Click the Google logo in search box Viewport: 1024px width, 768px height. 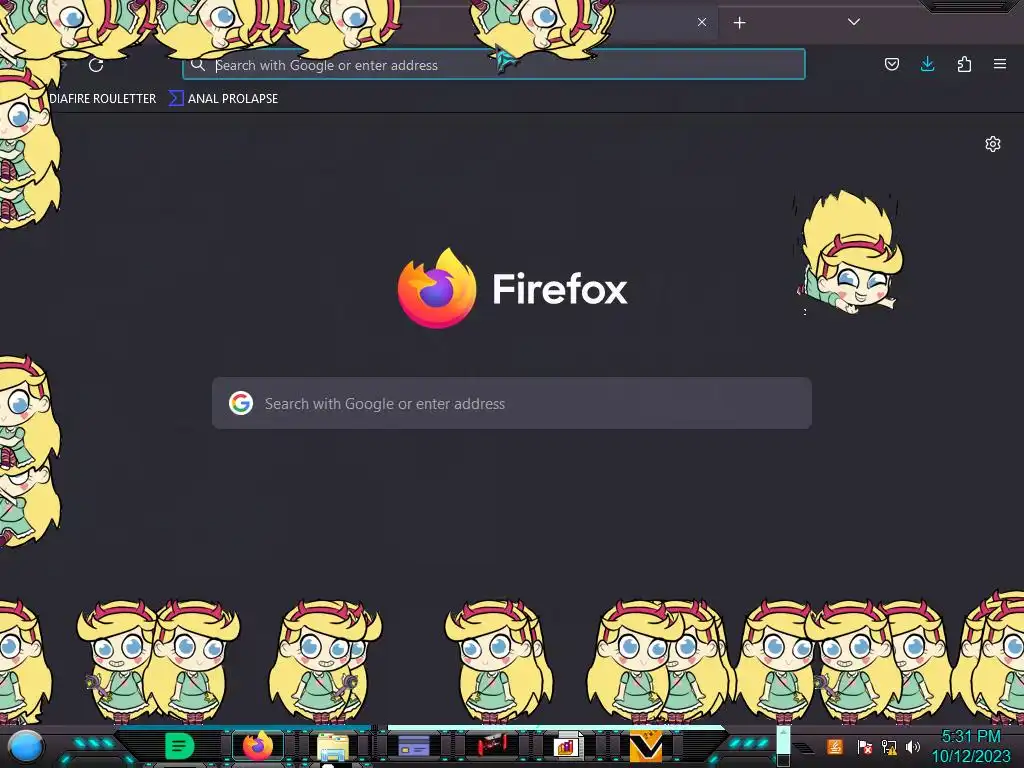coord(241,403)
